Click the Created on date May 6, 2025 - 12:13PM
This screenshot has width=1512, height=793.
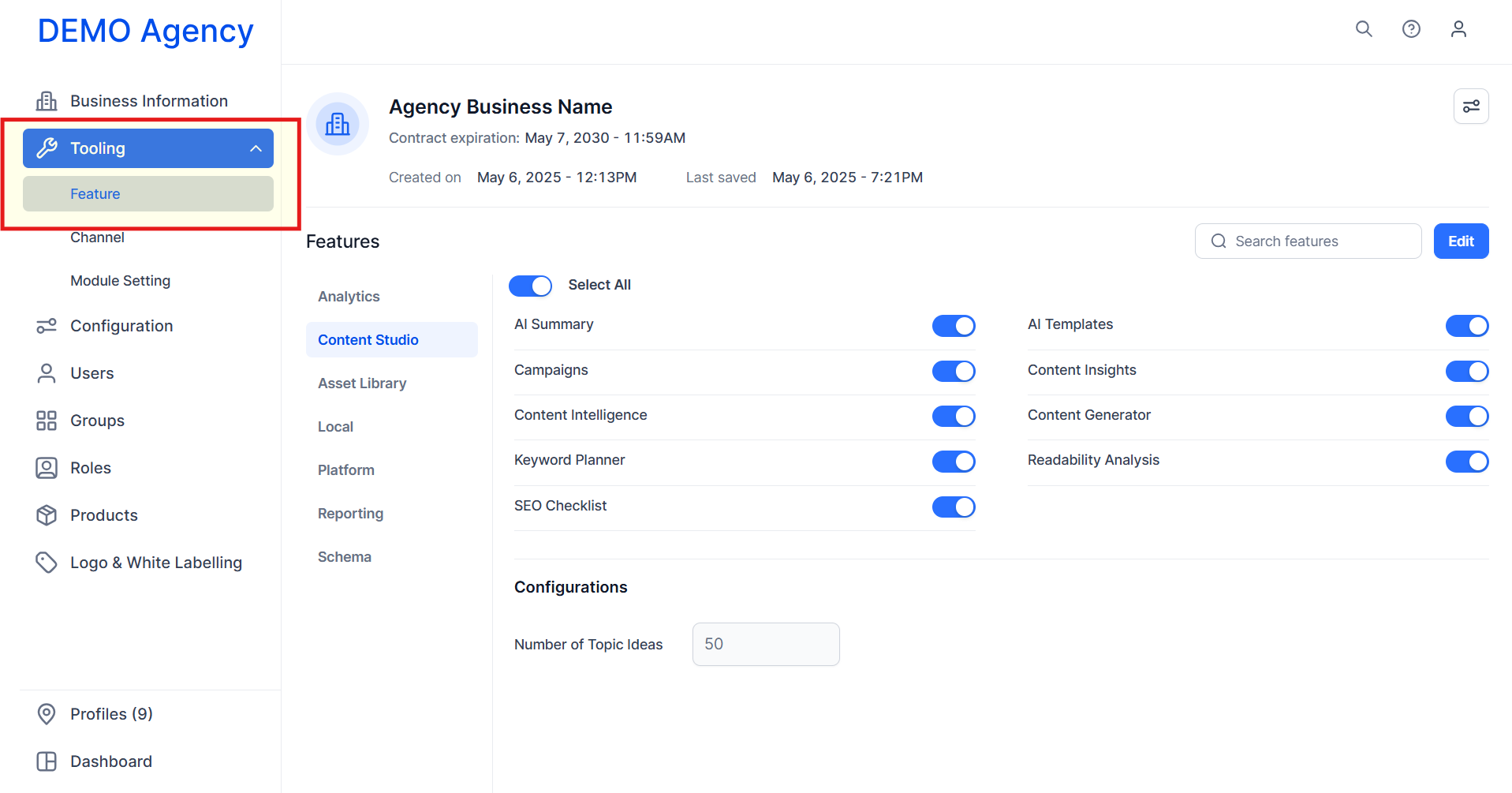tap(557, 178)
